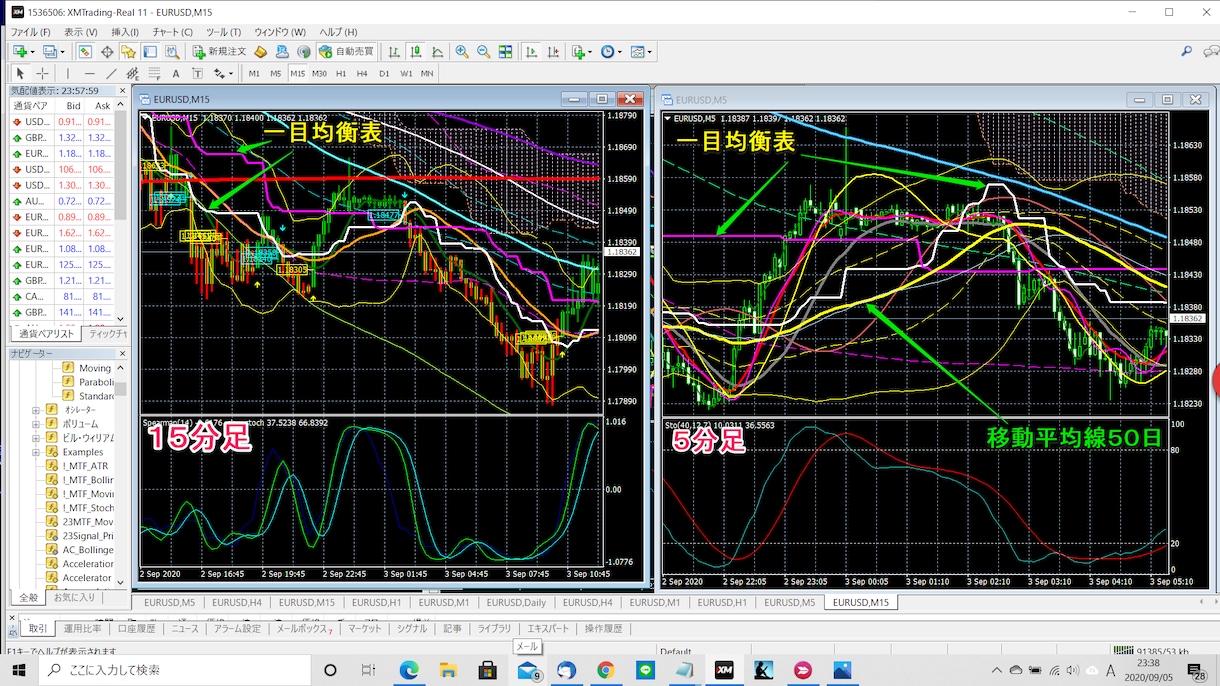Toggle the H4 timeframe button
Screen dimensions: 1220x686
(x=362, y=74)
